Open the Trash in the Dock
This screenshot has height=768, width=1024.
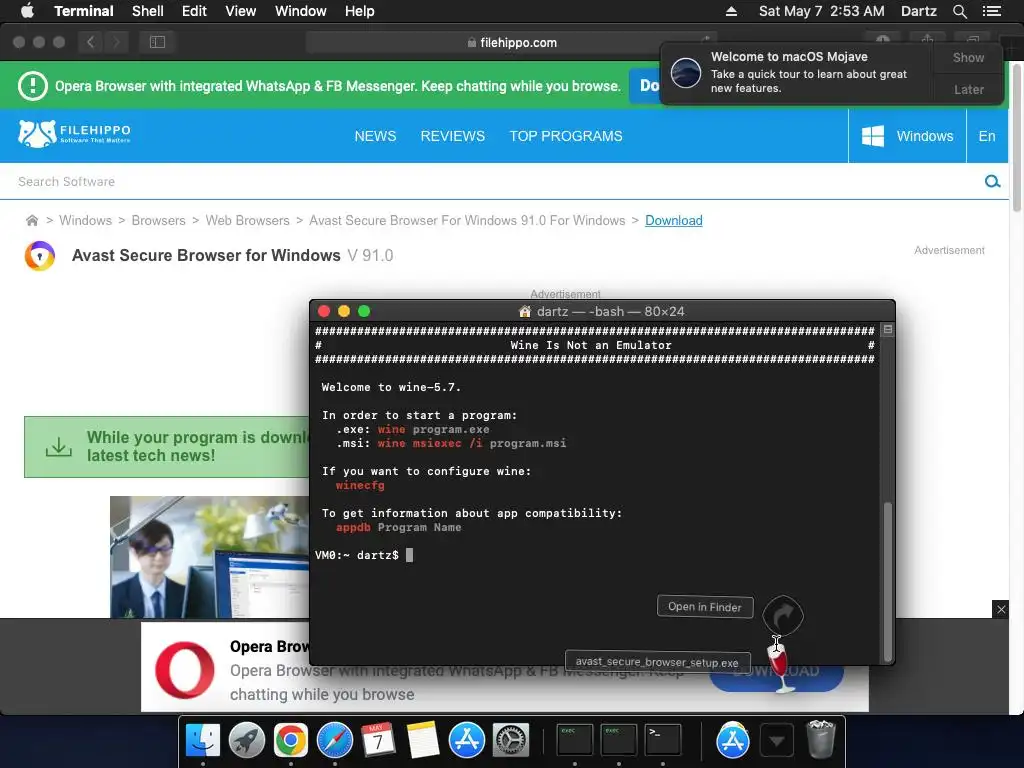coord(820,739)
